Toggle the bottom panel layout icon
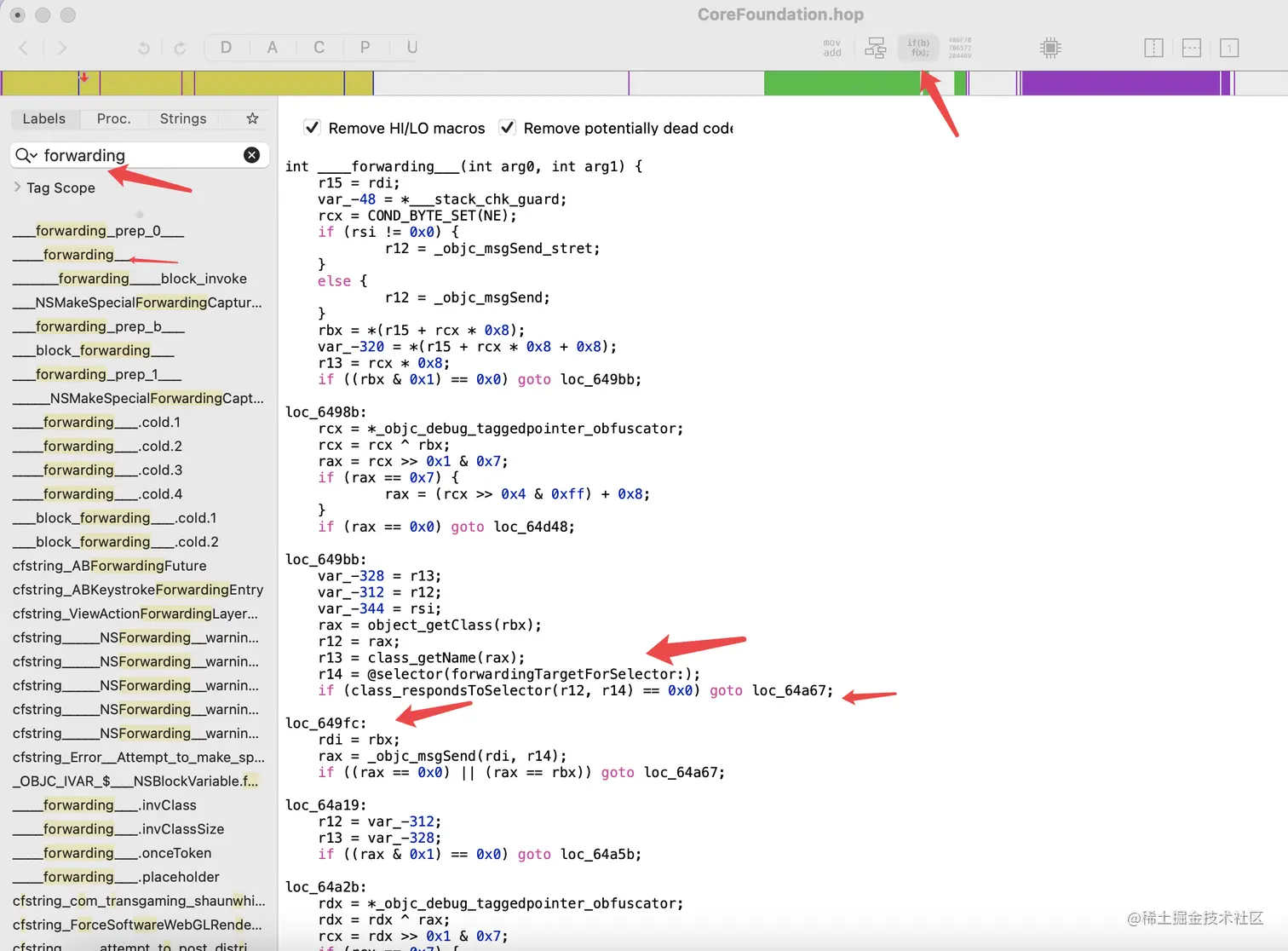Viewport: 1288px width, 951px height. (x=1192, y=48)
